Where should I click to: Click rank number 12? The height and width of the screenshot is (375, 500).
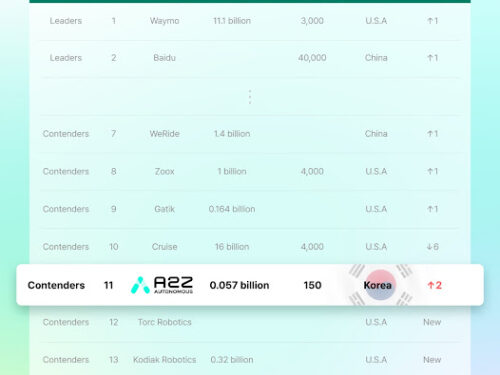114,322
